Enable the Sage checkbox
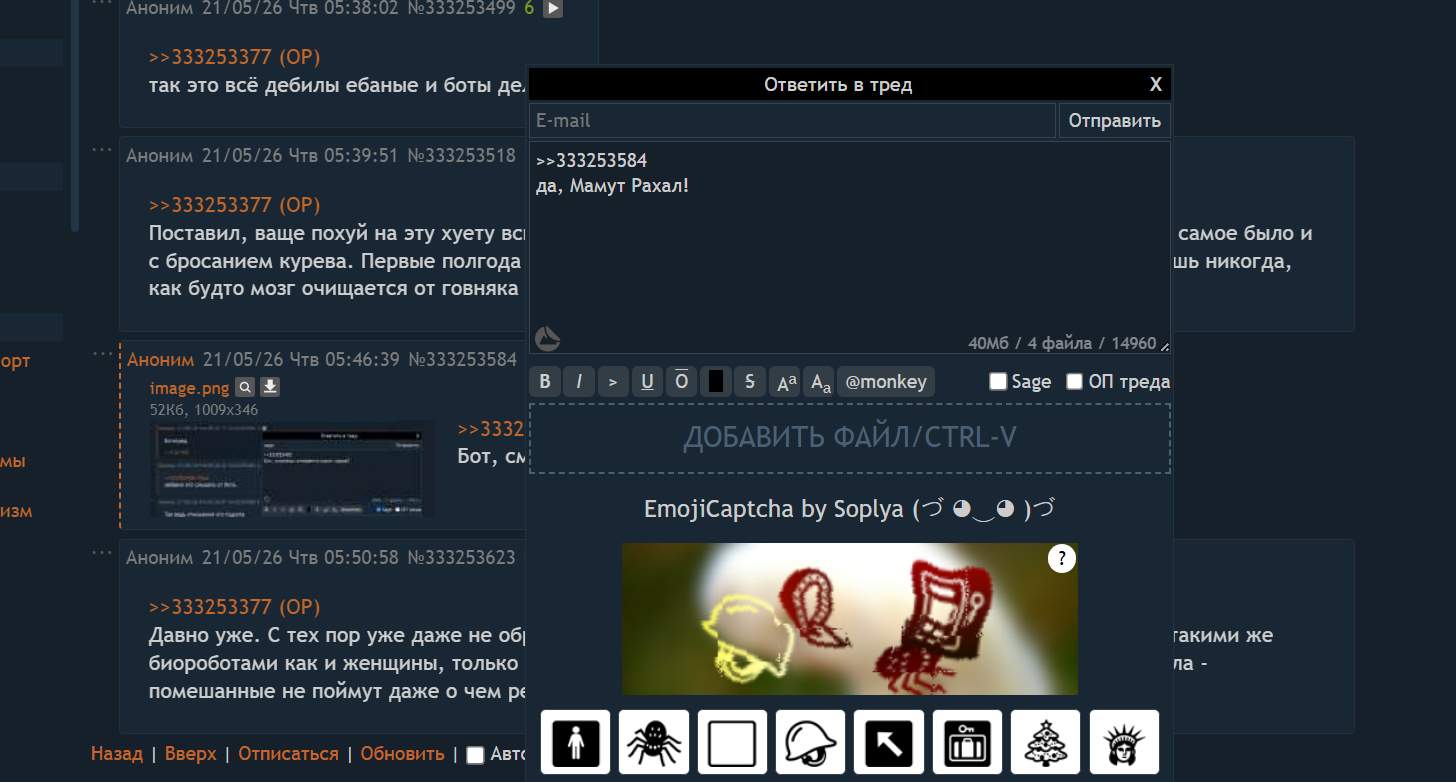 [x=998, y=381]
